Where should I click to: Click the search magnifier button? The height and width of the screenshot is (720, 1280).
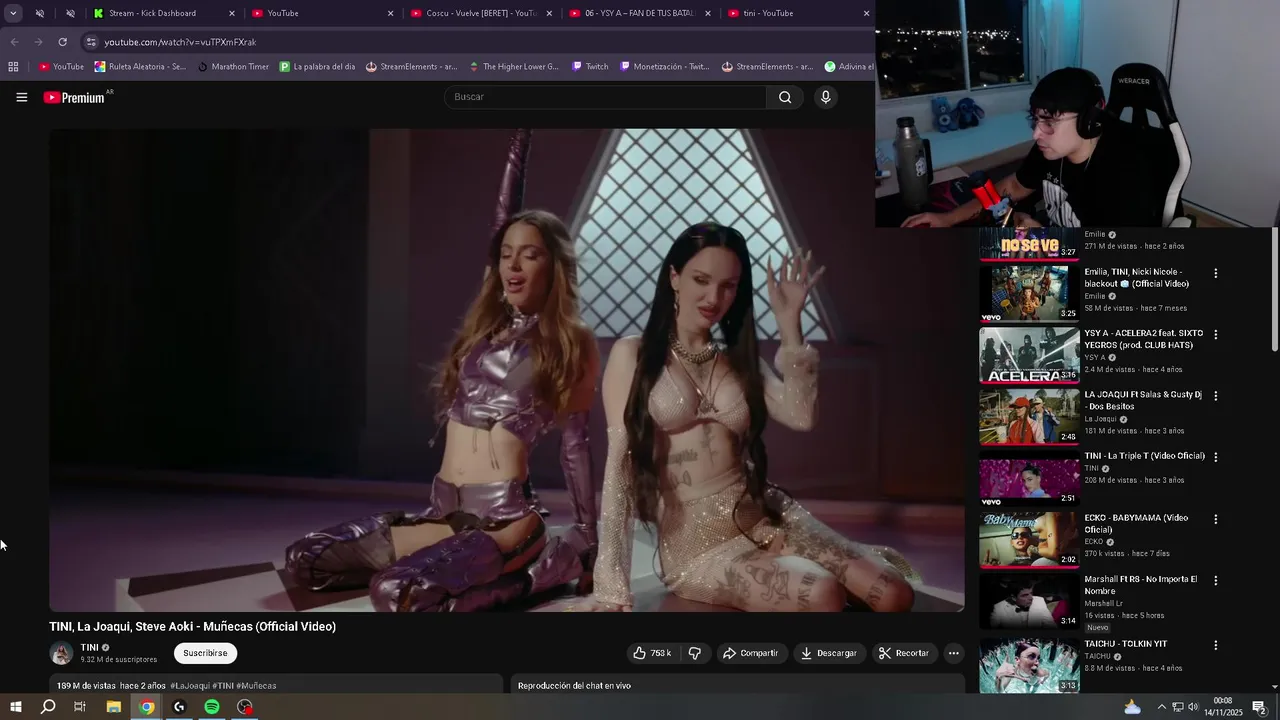[x=785, y=97]
